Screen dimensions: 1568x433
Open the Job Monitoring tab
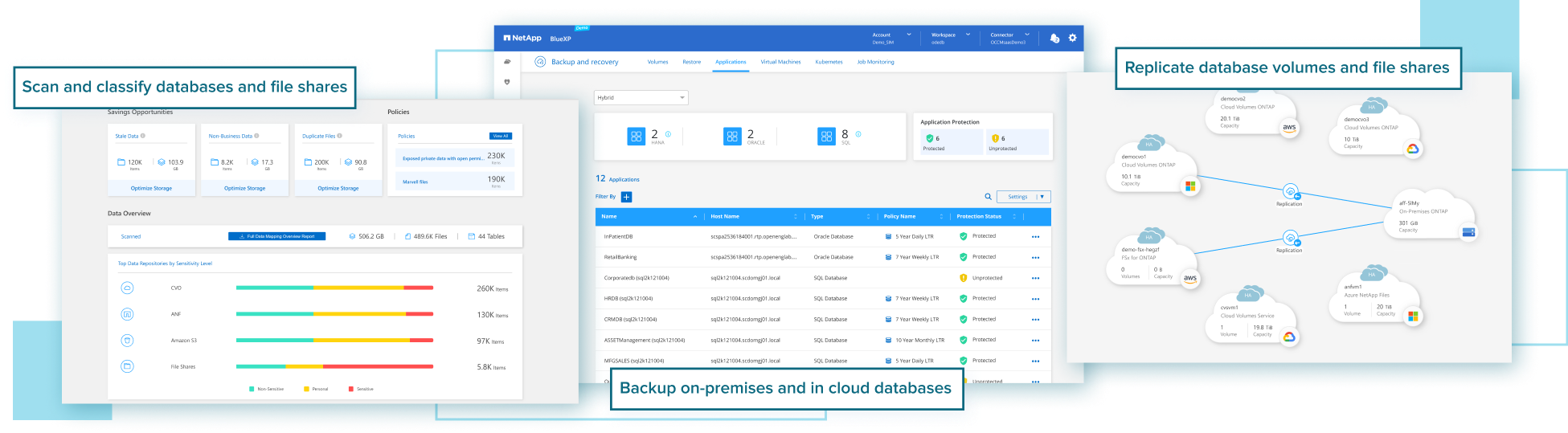point(875,62)
